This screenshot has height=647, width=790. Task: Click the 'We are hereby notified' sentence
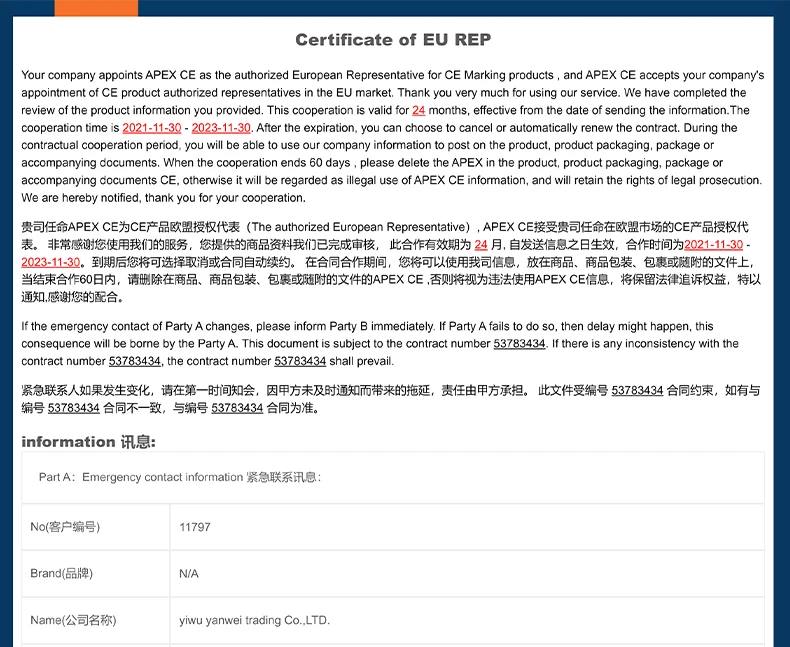click(163, 198)
